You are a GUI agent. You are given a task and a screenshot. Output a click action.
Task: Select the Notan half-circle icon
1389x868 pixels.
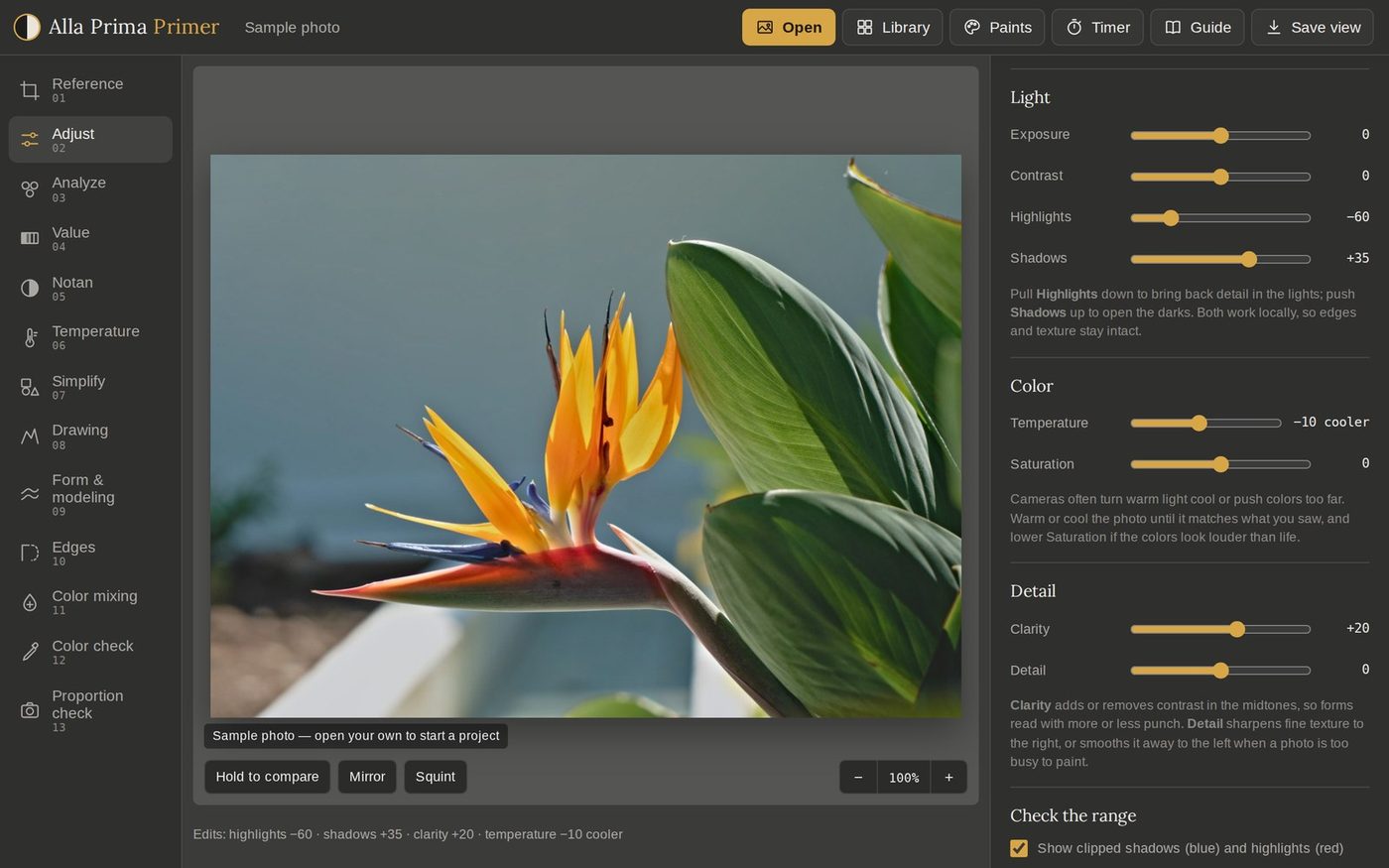coord(30,288)
